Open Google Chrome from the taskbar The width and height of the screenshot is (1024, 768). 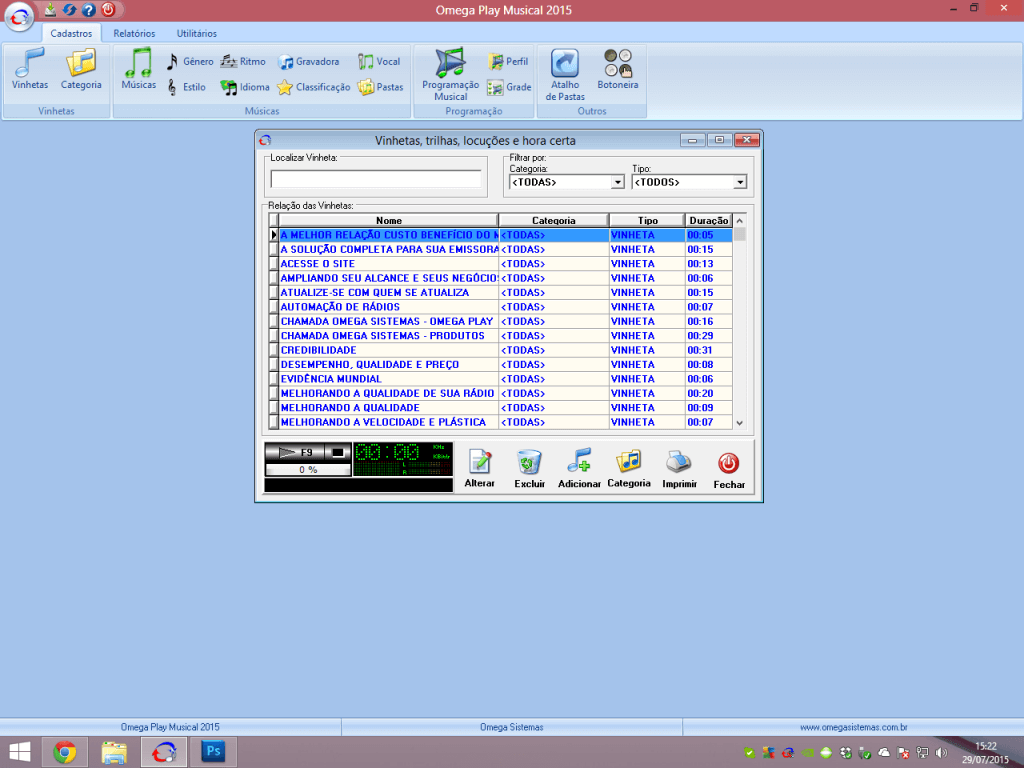(65, 752)
